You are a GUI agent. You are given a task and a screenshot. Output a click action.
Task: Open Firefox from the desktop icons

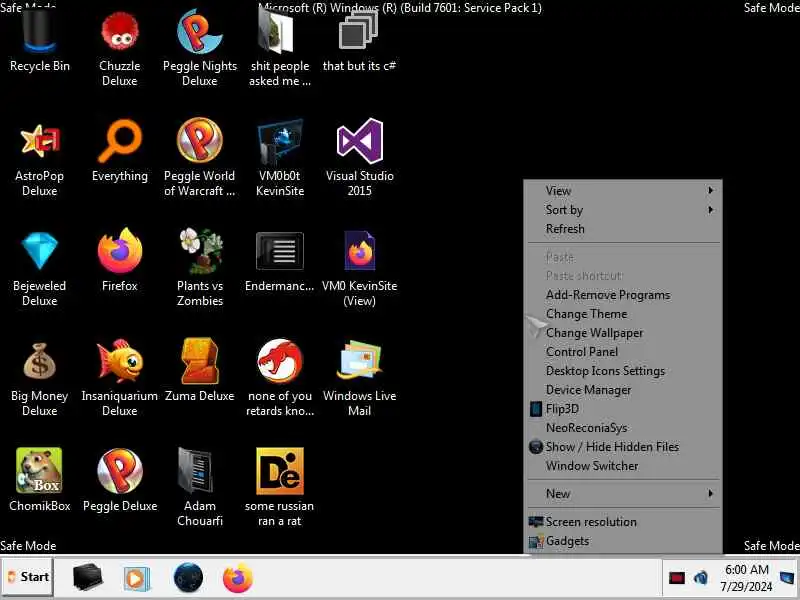119,260
